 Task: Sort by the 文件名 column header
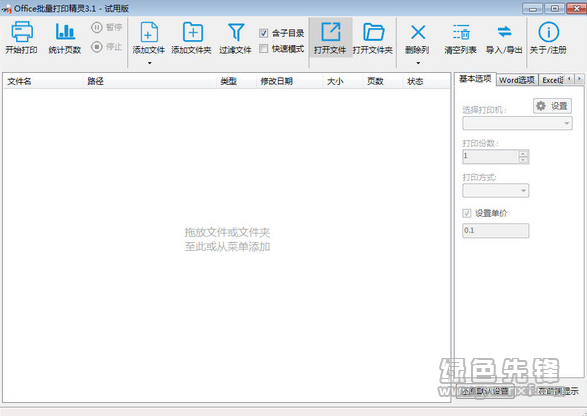[x=43, y=81]
